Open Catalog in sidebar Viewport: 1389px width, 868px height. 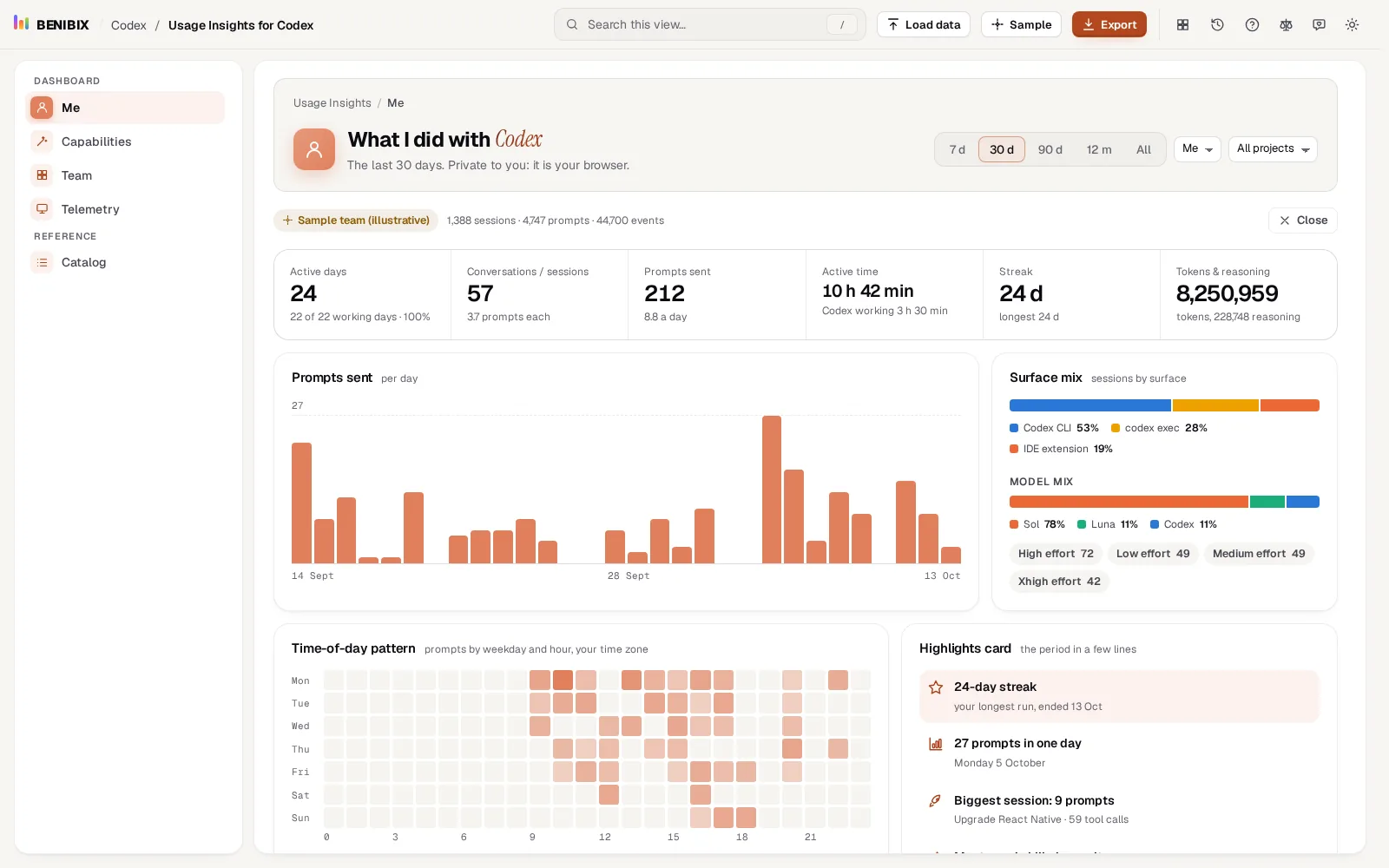pyautogui.click(x=125, y=262)
